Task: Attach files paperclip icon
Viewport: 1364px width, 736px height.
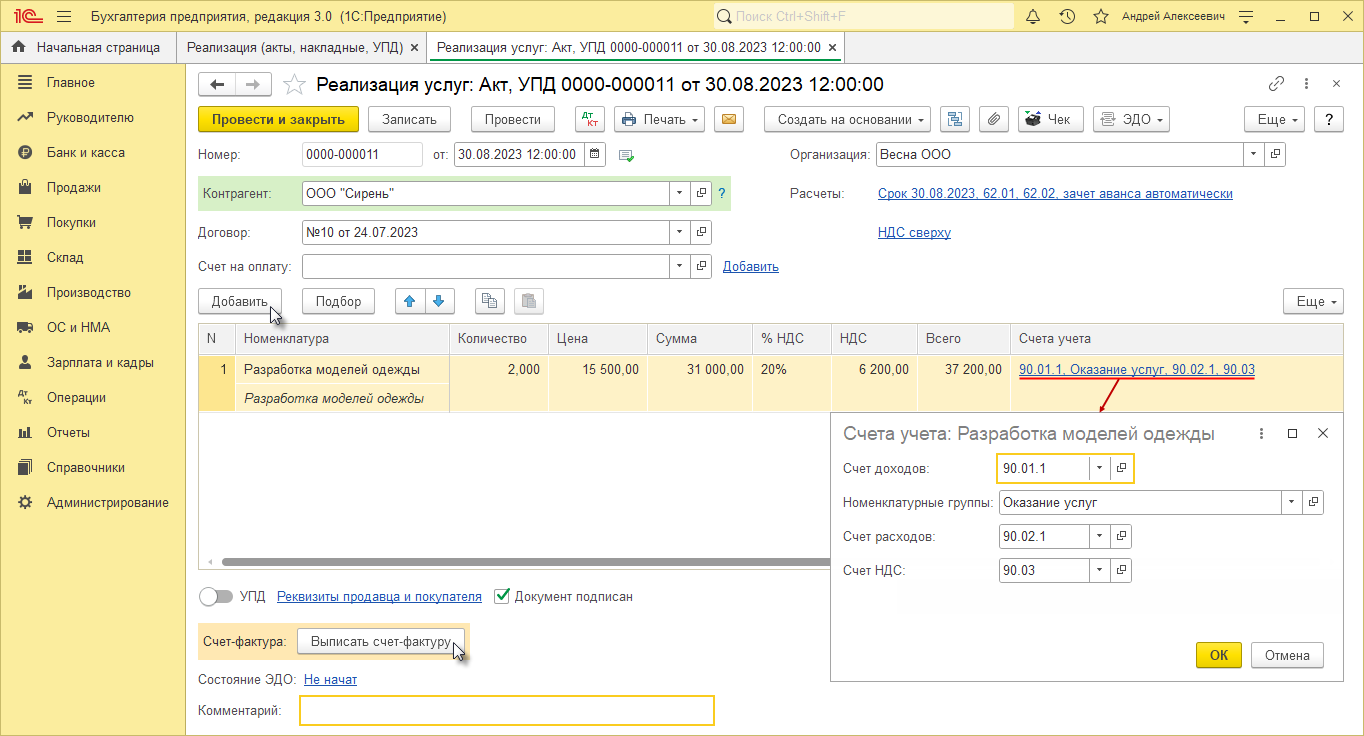Action: (x=993, y=119)
